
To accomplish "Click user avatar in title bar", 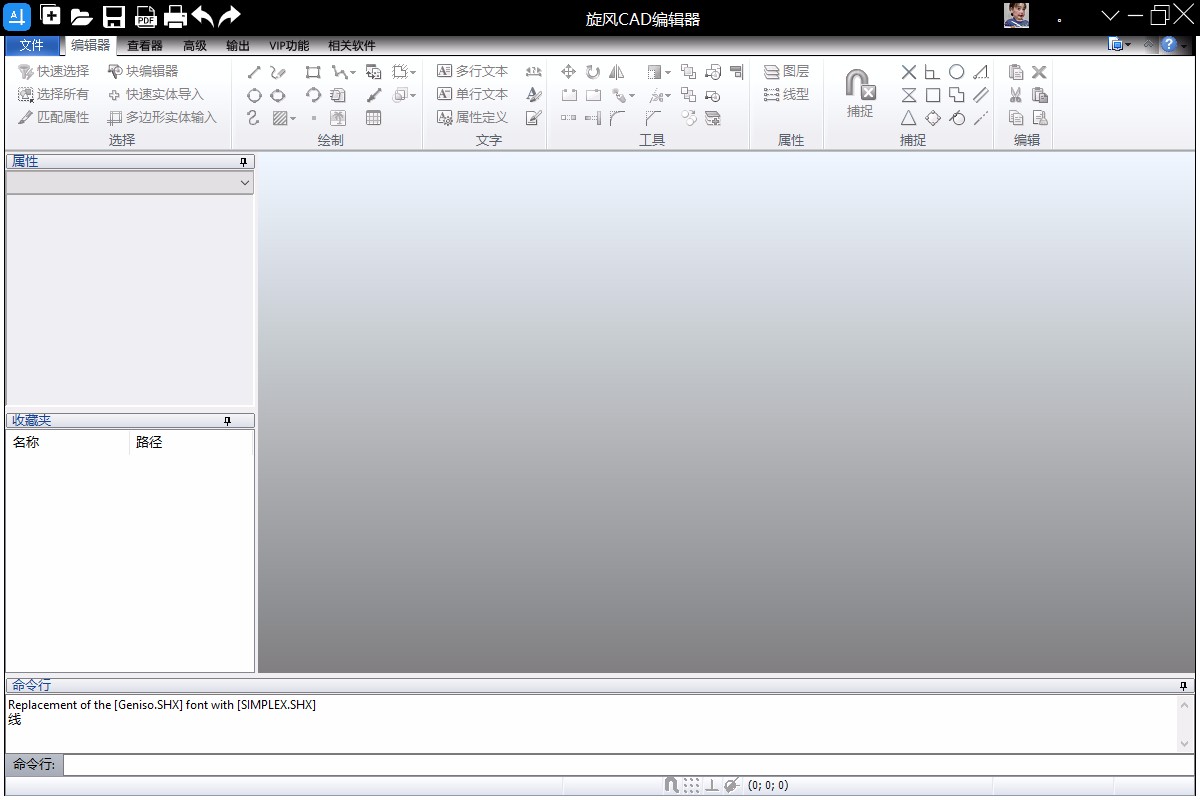I will (x=1017, y=15).
